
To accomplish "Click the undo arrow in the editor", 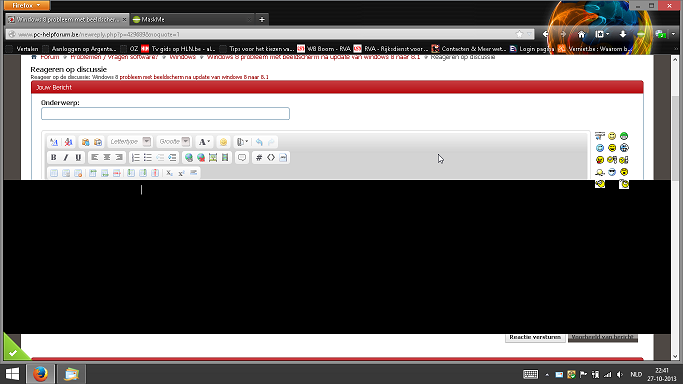I will pos(259,142).
